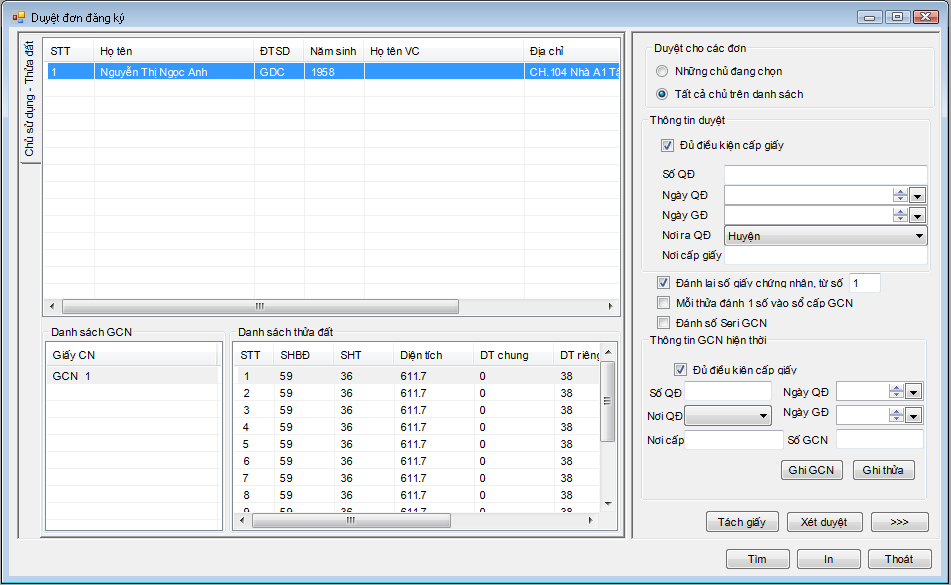The image size is (951, 585).
Task: Select 'GCN 1' in Danh sách GCN
Action: coord(72,376)
